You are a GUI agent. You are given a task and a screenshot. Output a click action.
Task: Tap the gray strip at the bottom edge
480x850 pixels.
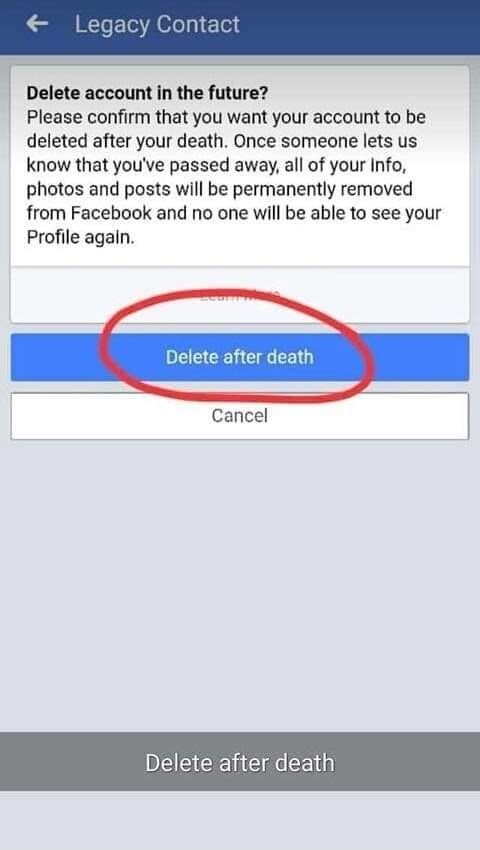tap(240, 821)
